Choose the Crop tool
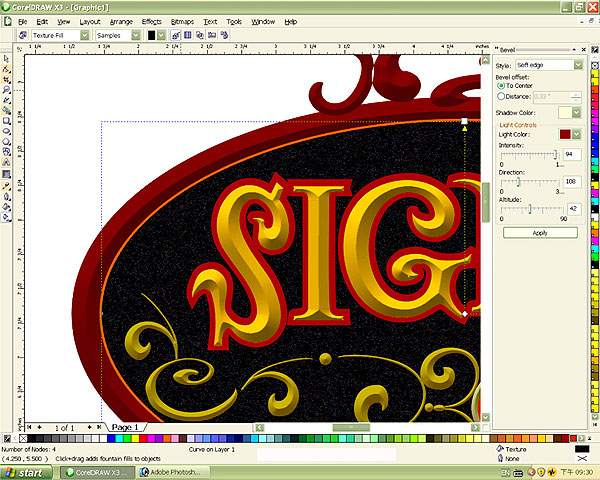 [6, 79]
